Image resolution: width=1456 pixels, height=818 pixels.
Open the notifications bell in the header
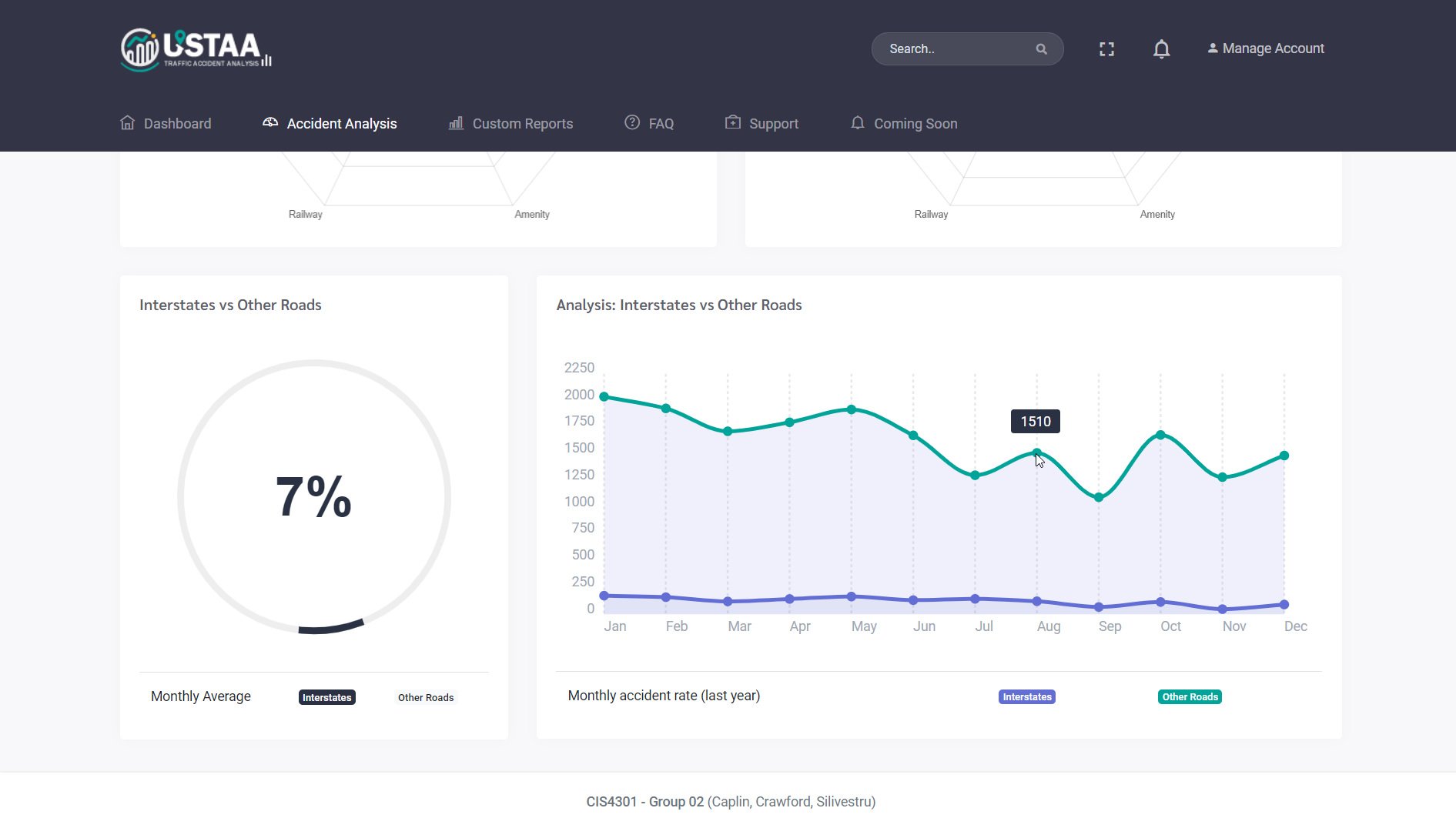click(1161, 49)
